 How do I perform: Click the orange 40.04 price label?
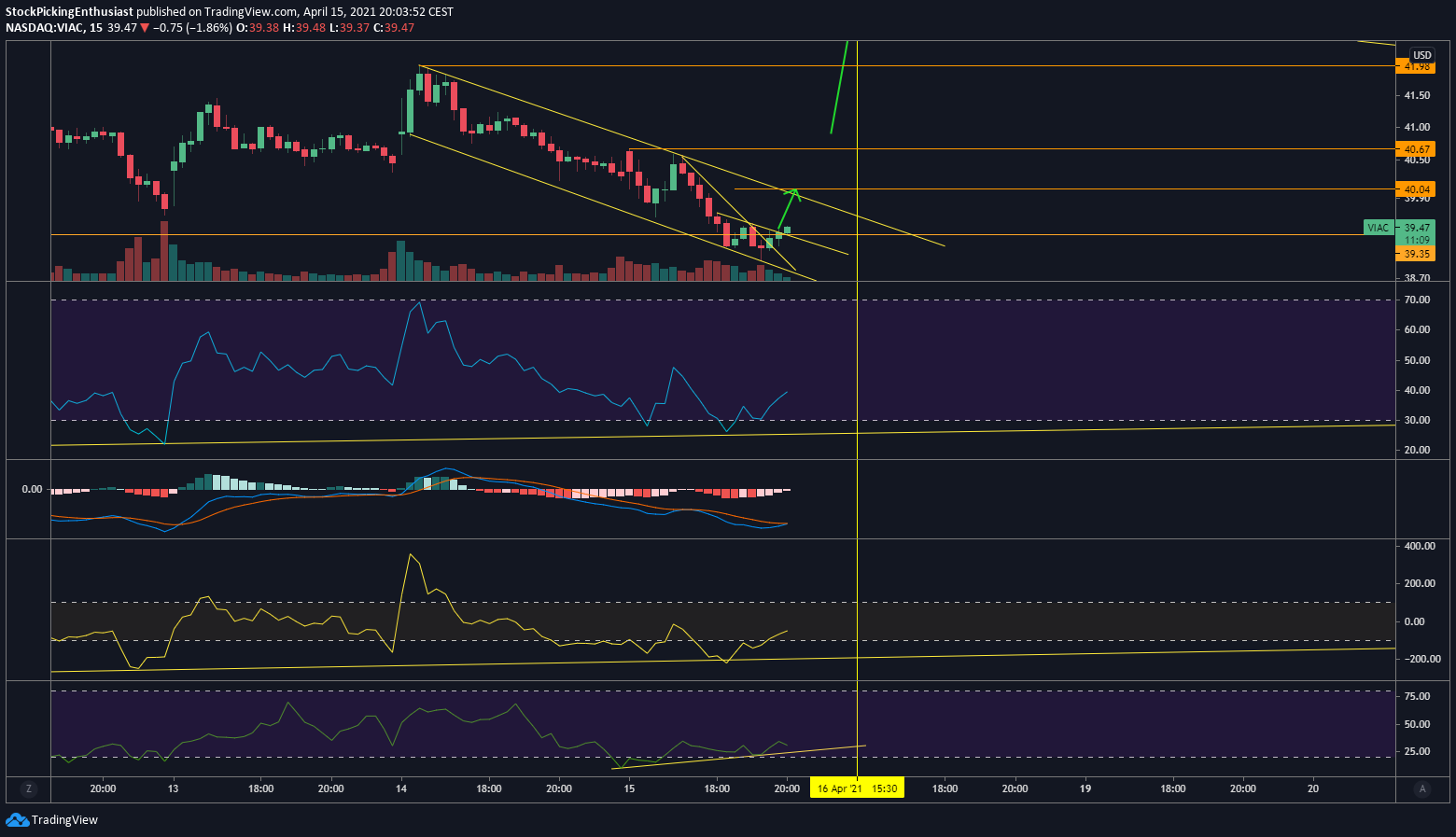point(1415,189)
